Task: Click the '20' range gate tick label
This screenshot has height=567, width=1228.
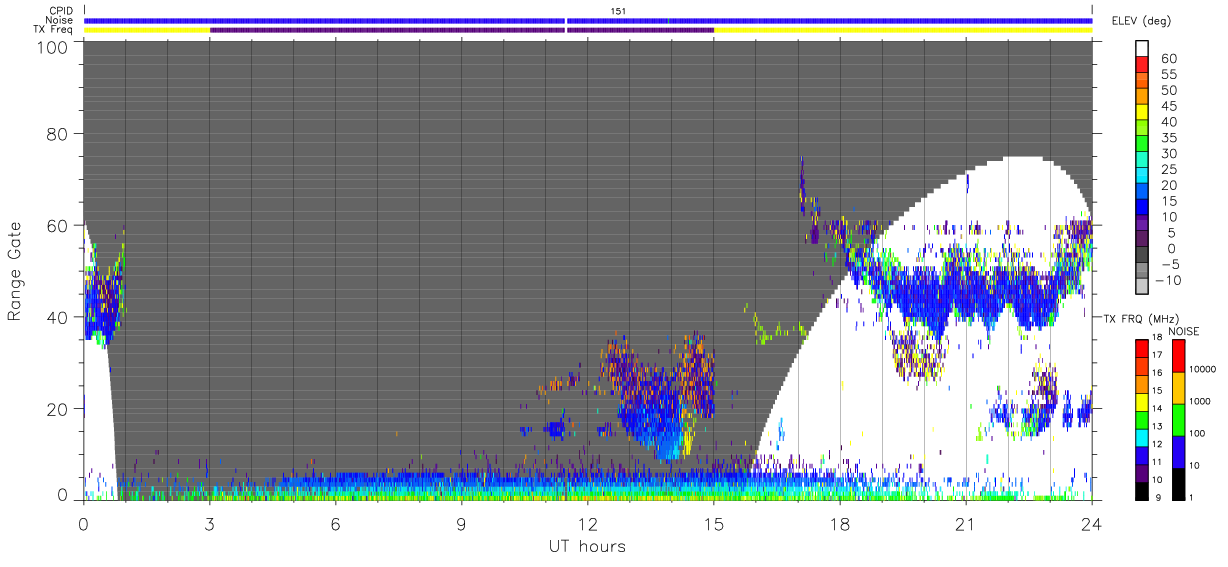Action: 56,409
